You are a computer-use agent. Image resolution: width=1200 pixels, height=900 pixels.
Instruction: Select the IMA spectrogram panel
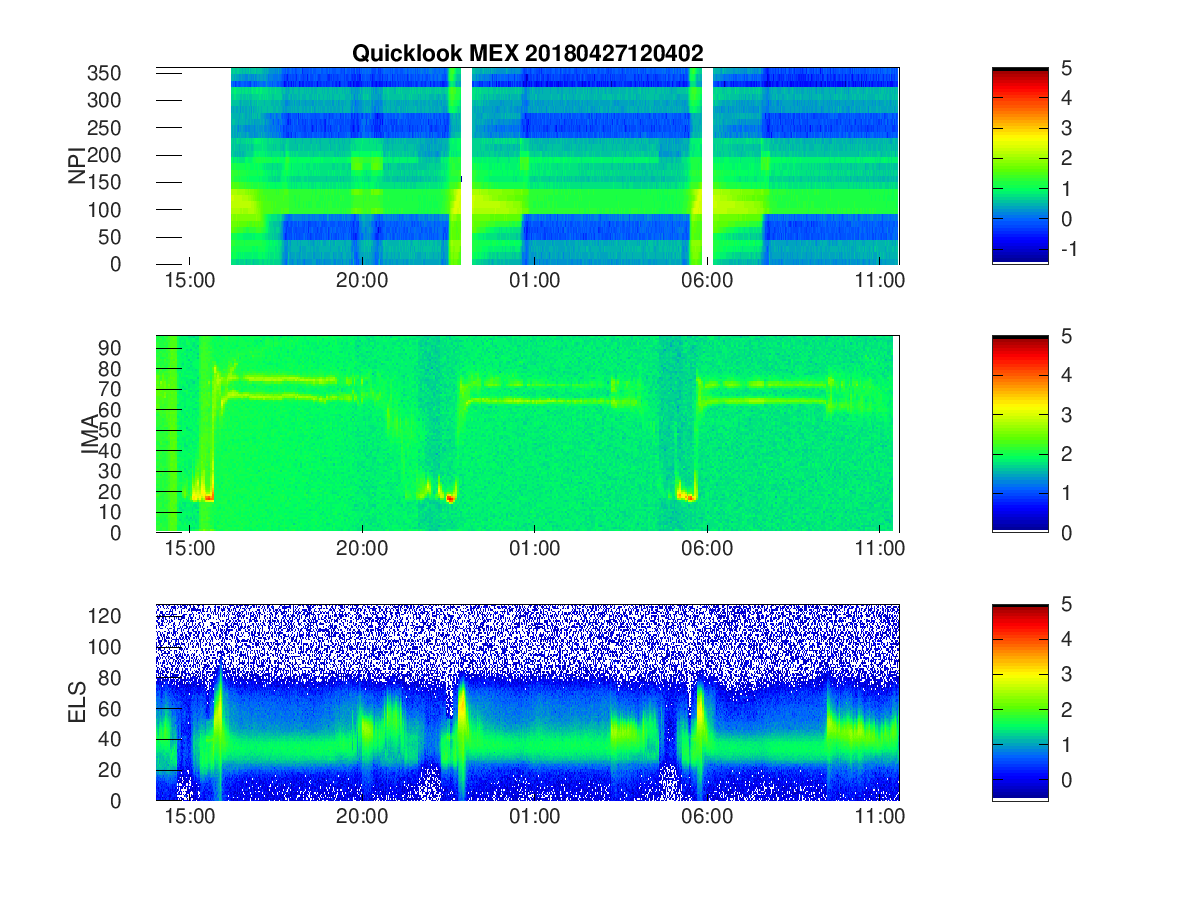(527, 434)
